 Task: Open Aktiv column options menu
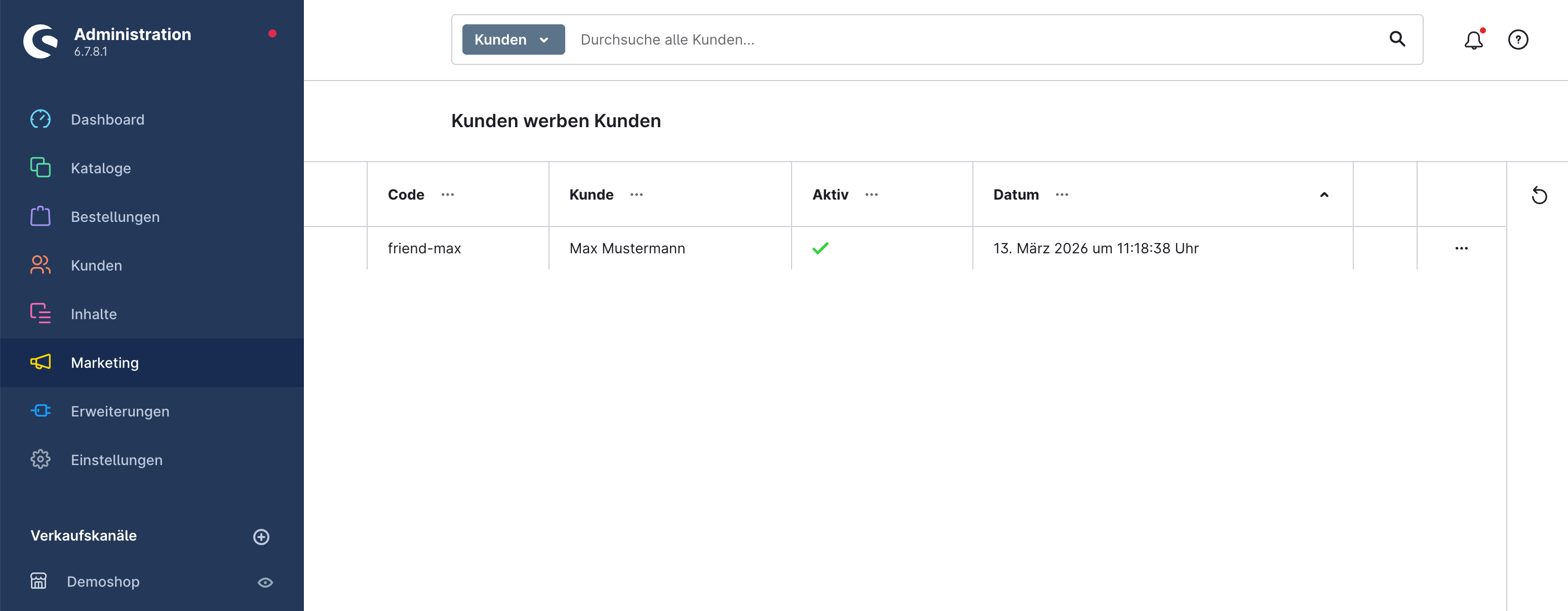point(871,195)
